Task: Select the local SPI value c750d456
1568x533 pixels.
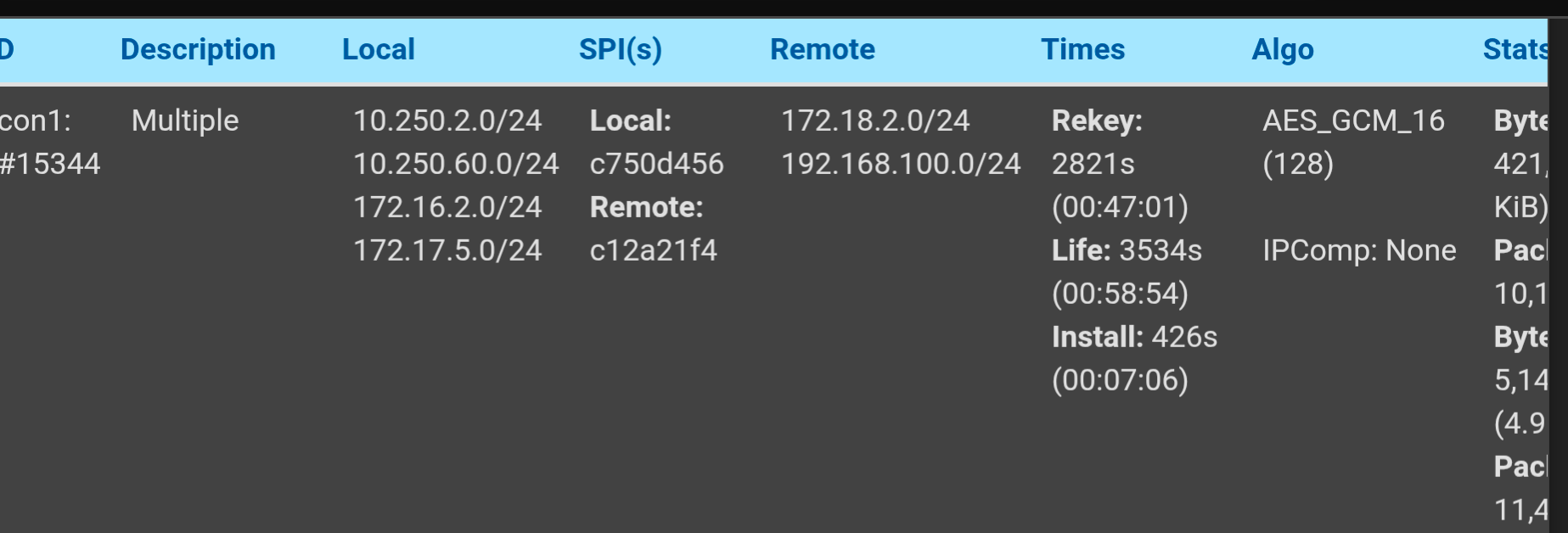Action: 656,164
